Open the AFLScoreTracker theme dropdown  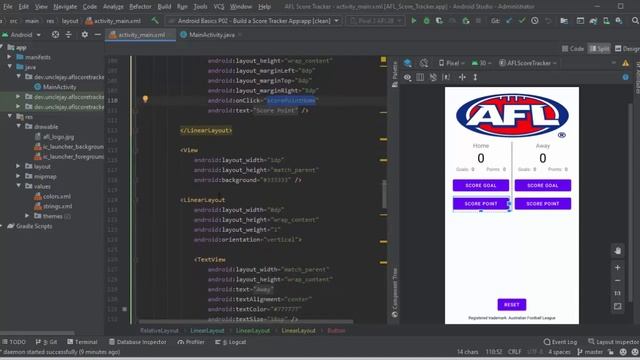(x=527, y=63)
